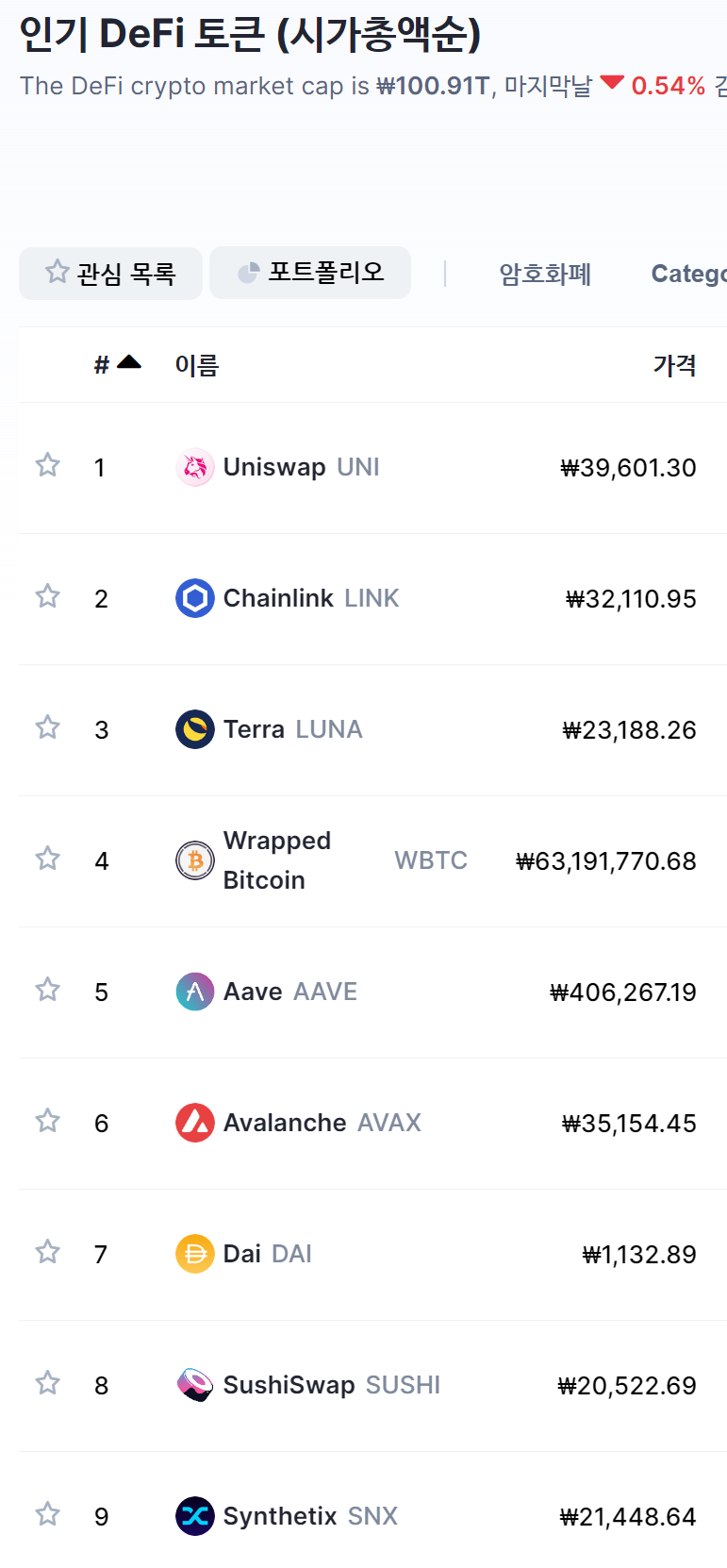Screen dimensions: 727x1568
Task: Click the Synthetix logo icon
Action: [195, 1516]
